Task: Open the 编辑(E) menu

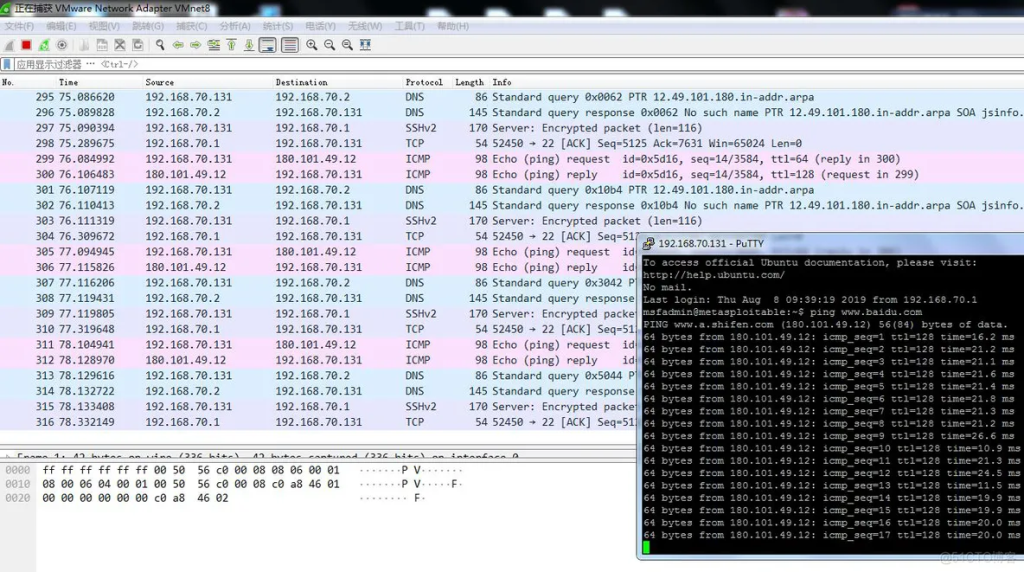Action: tap(61, 26)
